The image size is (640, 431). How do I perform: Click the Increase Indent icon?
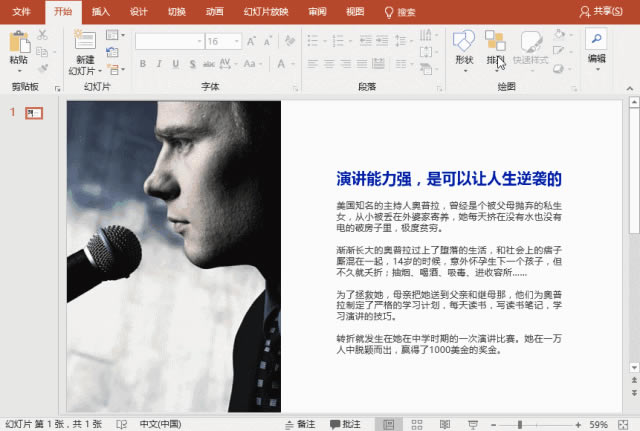(382, 41)
